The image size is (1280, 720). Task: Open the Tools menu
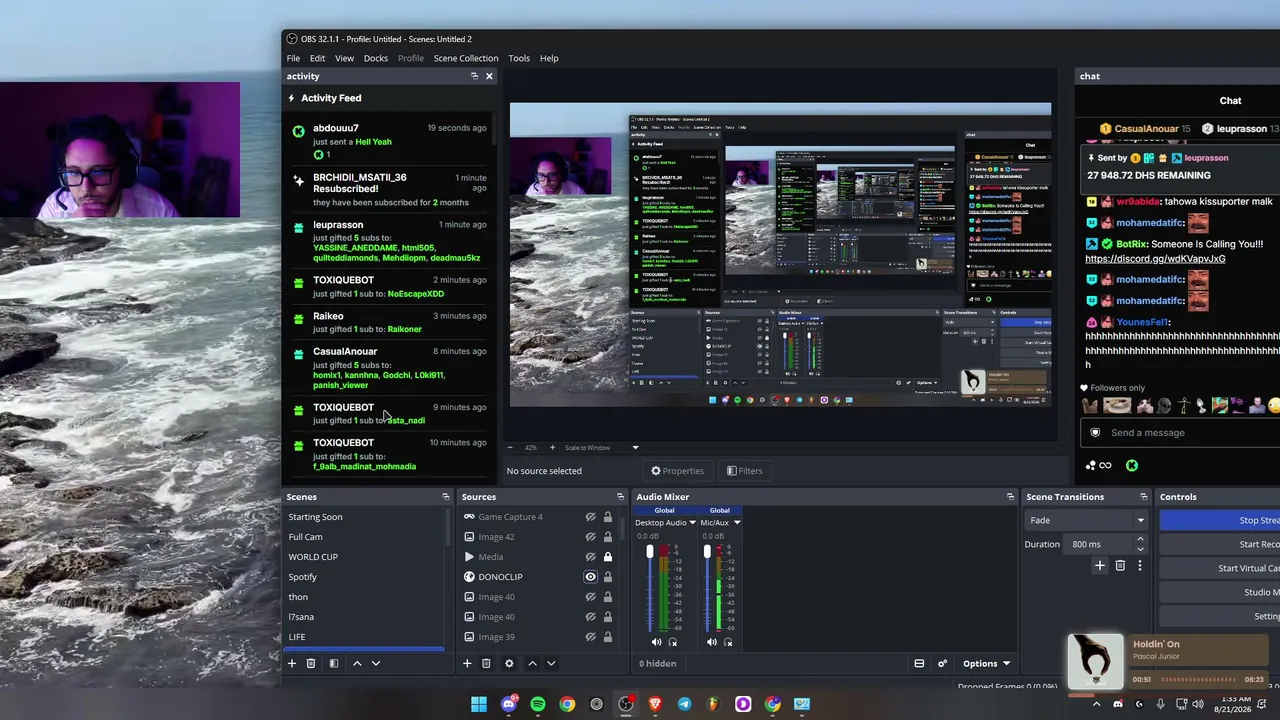coord(519,58)
